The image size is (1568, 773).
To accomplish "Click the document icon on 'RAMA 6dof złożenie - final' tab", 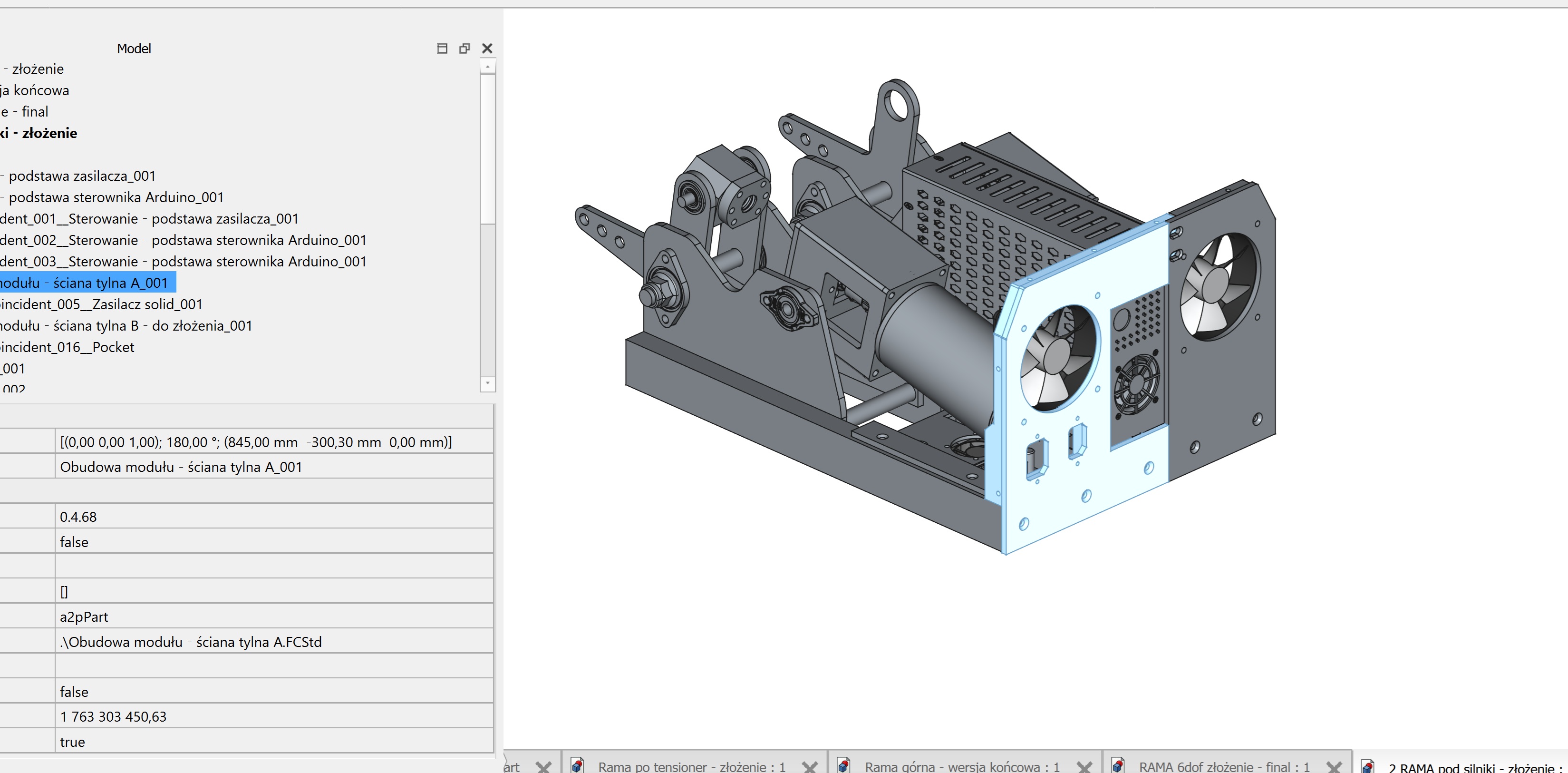I will coord(1119,766).
